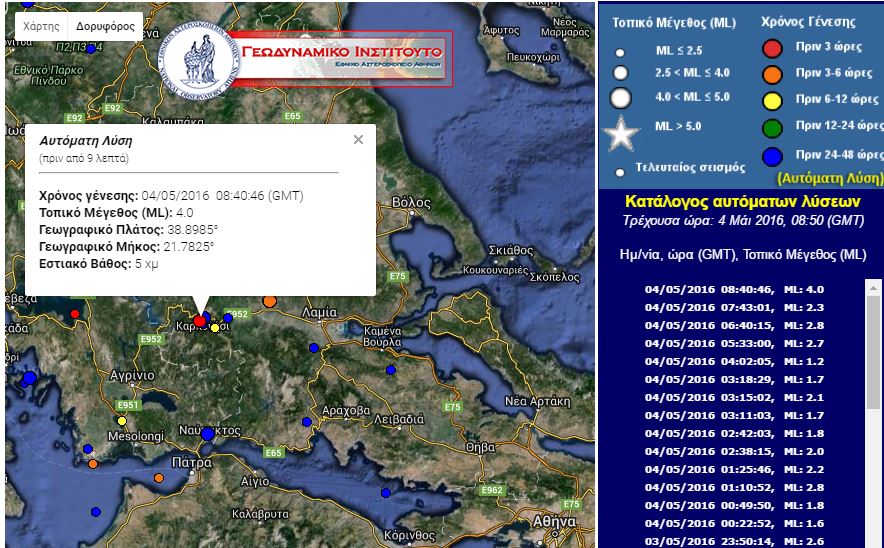Select the large blue marker at Ναύπακτος
The width and height of the screenshot is (884, 548).
point(208,434)
